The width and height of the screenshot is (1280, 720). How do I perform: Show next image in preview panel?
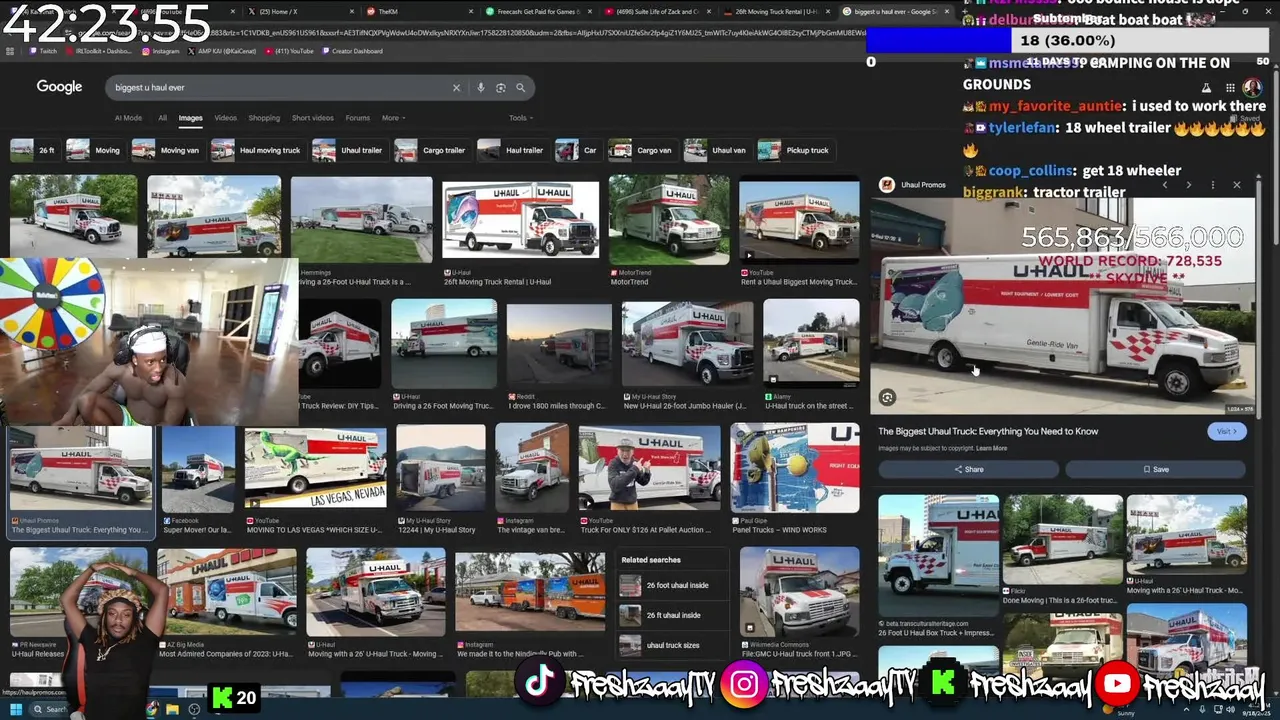click(1188, 185)
